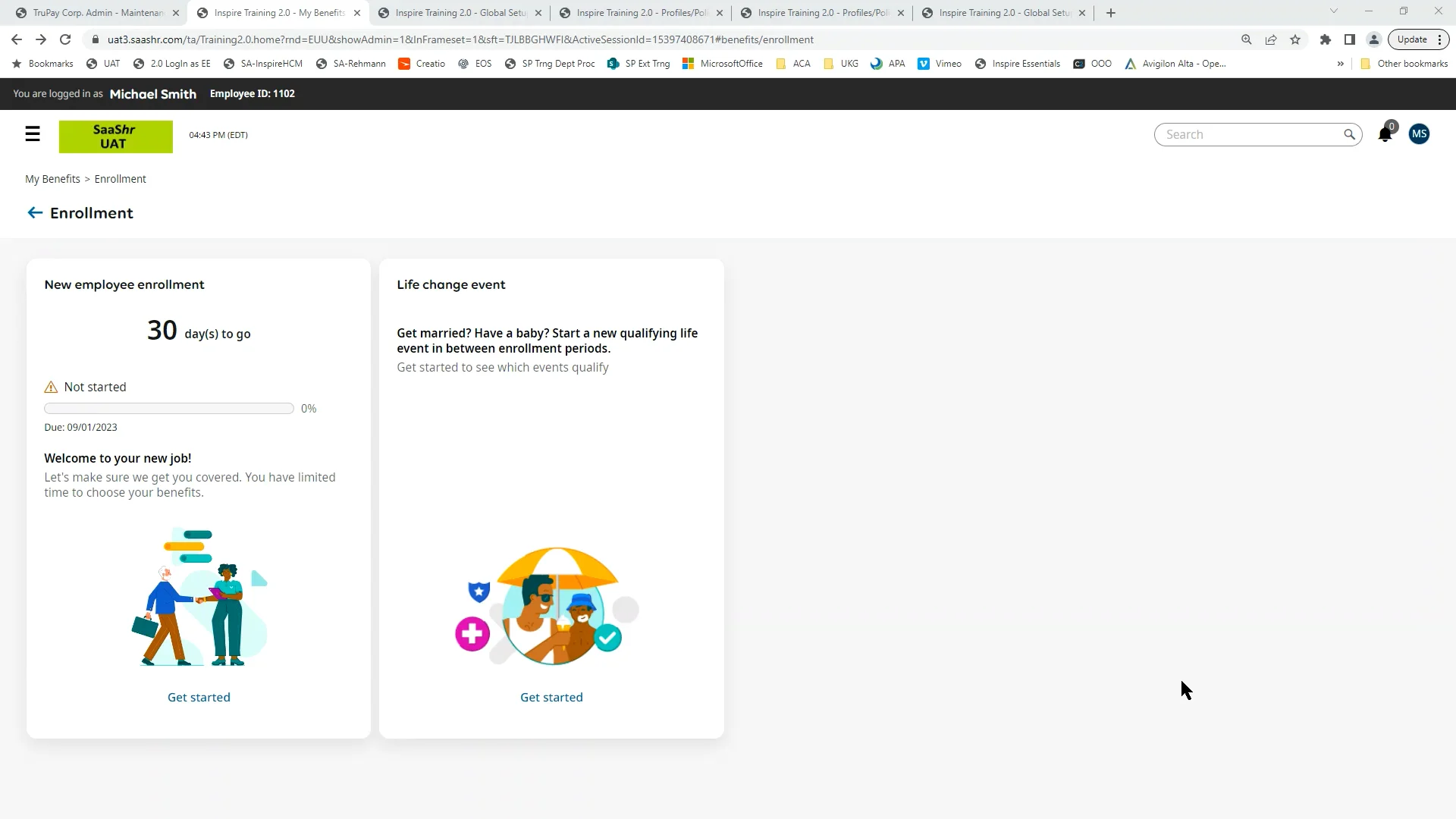Open the SP Ext Trng bookmark

639,64
